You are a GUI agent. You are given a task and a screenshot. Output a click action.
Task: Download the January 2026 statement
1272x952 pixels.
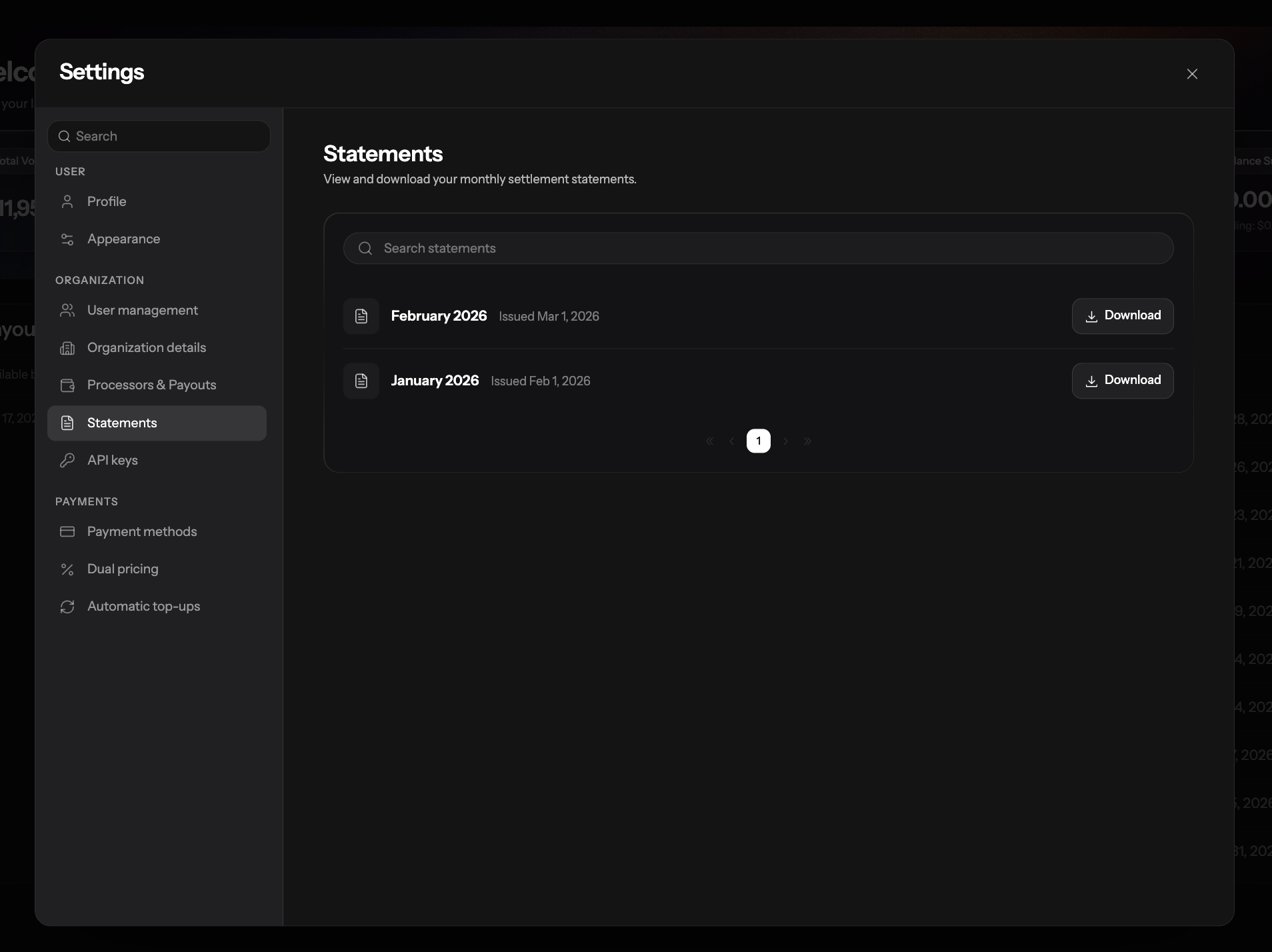coord(1123,381)
